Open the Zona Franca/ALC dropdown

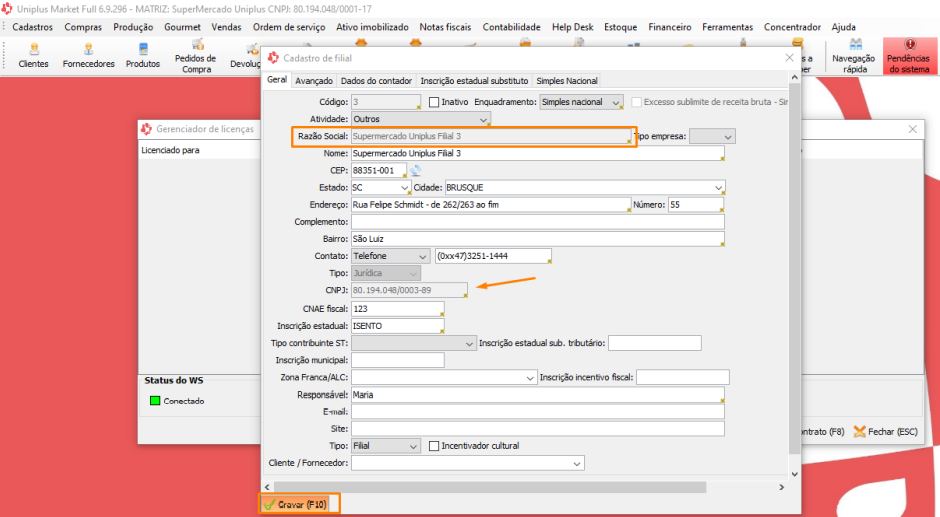pos(444,377)
